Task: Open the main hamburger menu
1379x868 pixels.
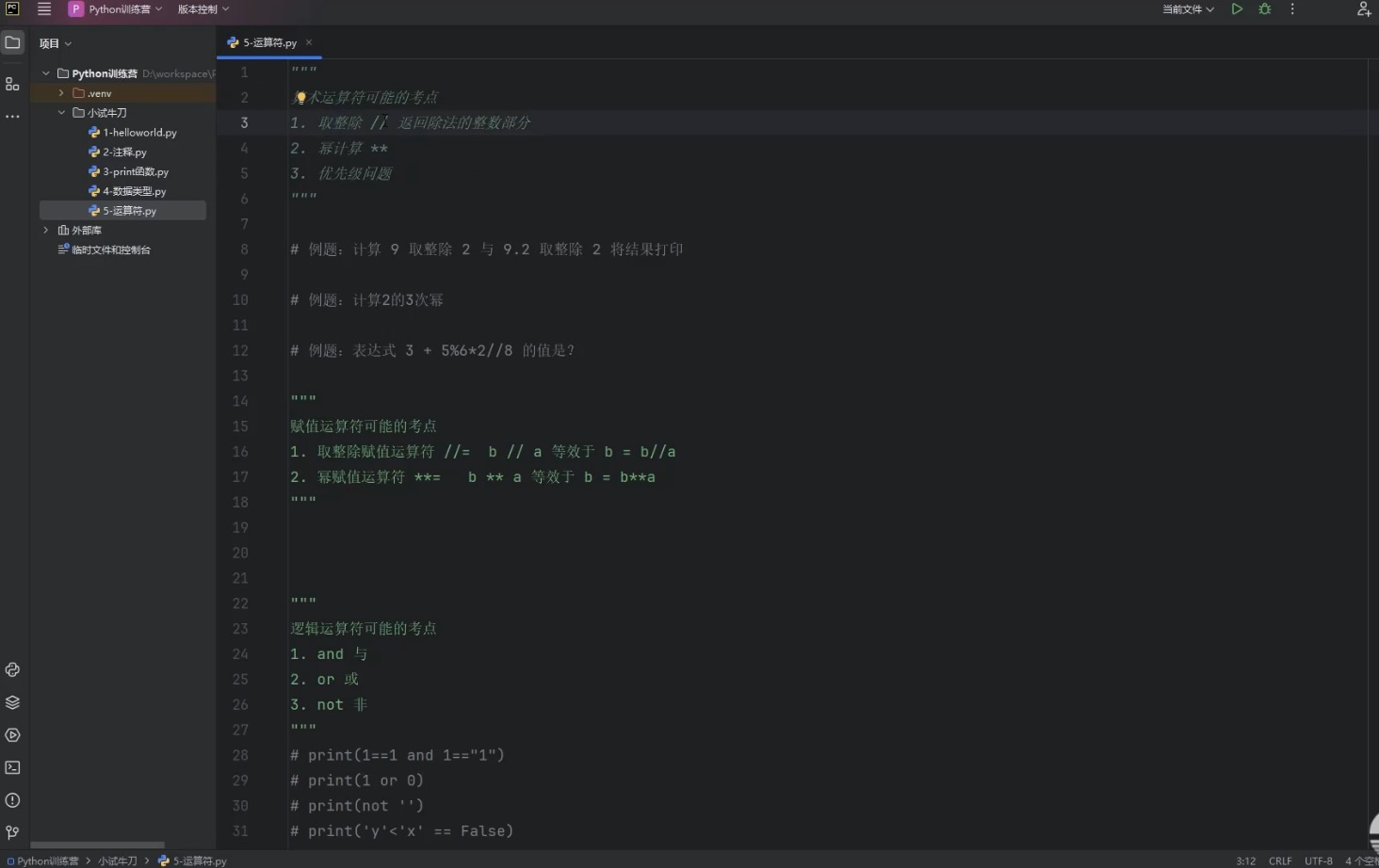Action: pyautogui.click(x=44, y=9)
